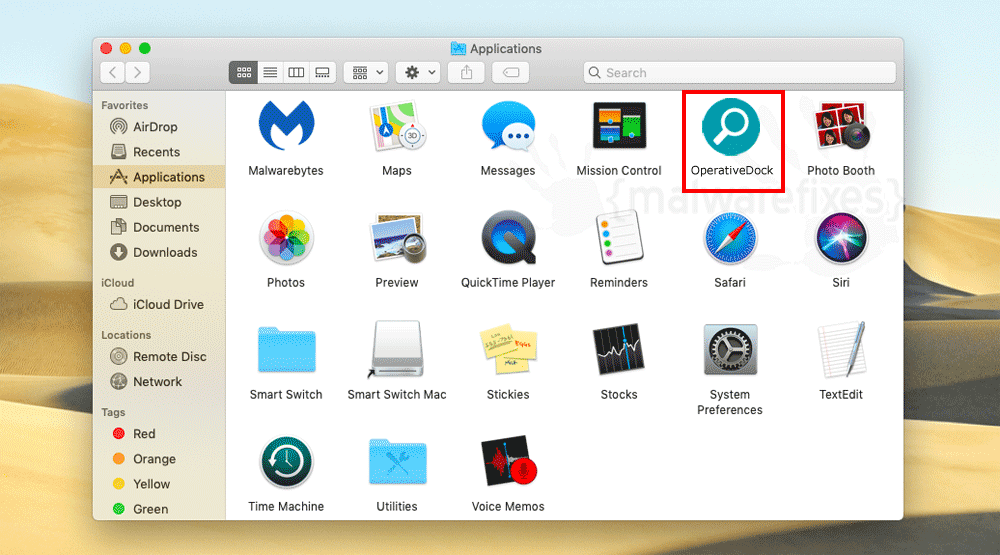Select the OperativeDock magnifier icon
Screen dimensions: 1000x555
(731, 126)
